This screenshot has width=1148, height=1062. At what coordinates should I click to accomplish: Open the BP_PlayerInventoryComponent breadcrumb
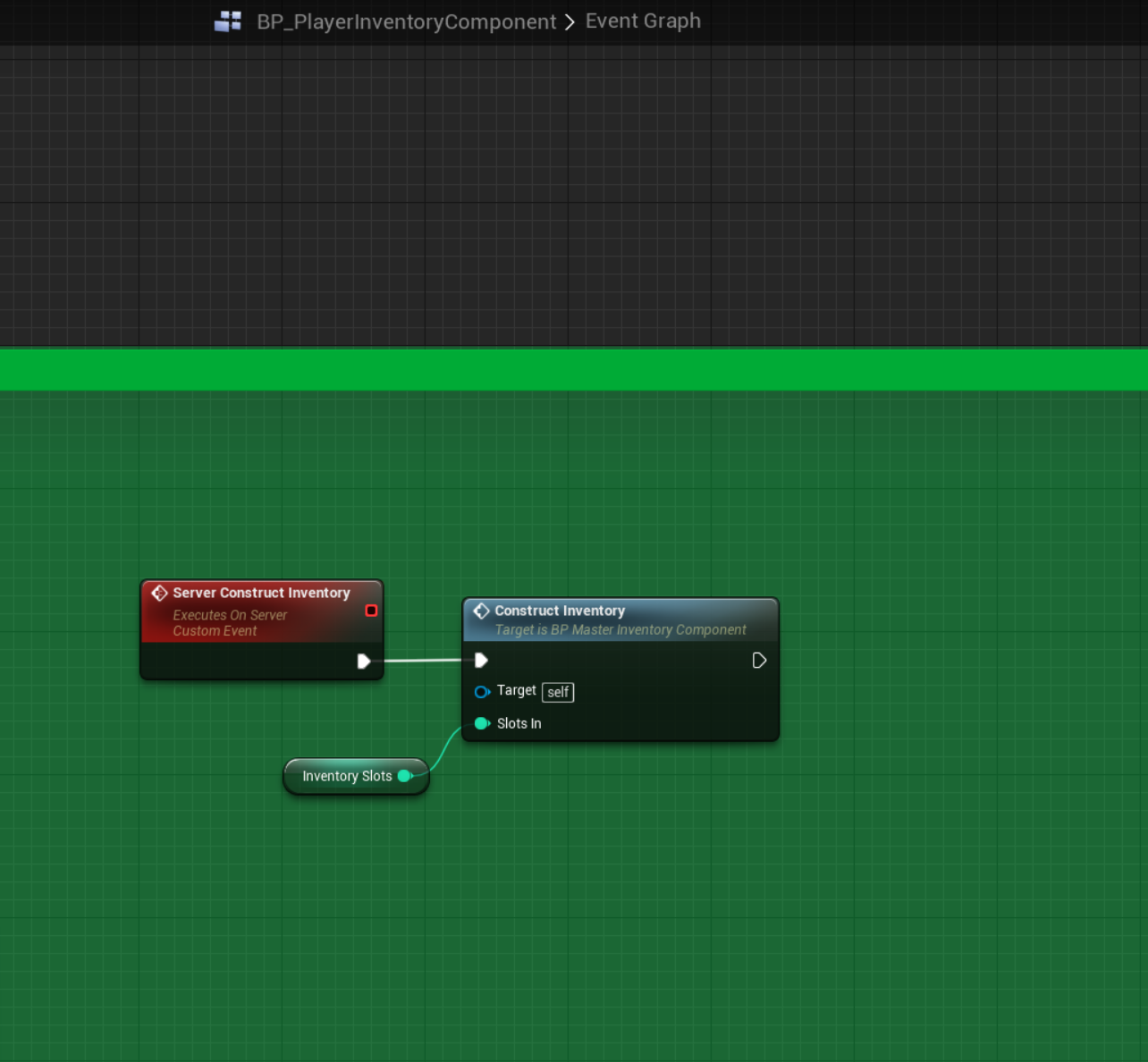pos(406,21)
